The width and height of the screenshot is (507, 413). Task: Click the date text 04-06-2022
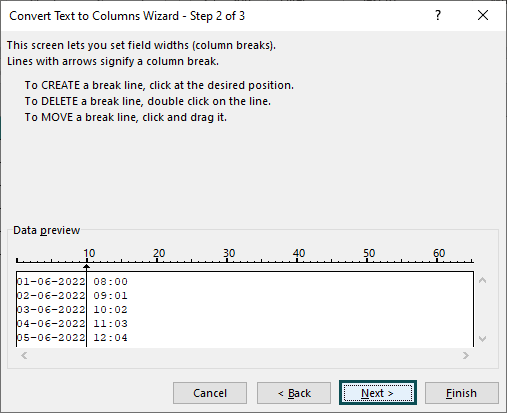[x=51, y=324]
